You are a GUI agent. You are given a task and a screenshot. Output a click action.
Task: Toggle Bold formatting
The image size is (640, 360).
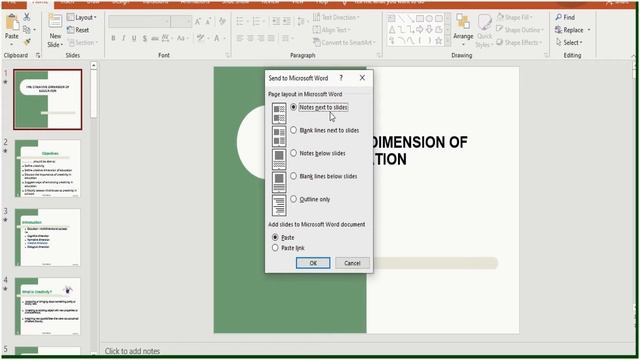click(x=113, y=38)
